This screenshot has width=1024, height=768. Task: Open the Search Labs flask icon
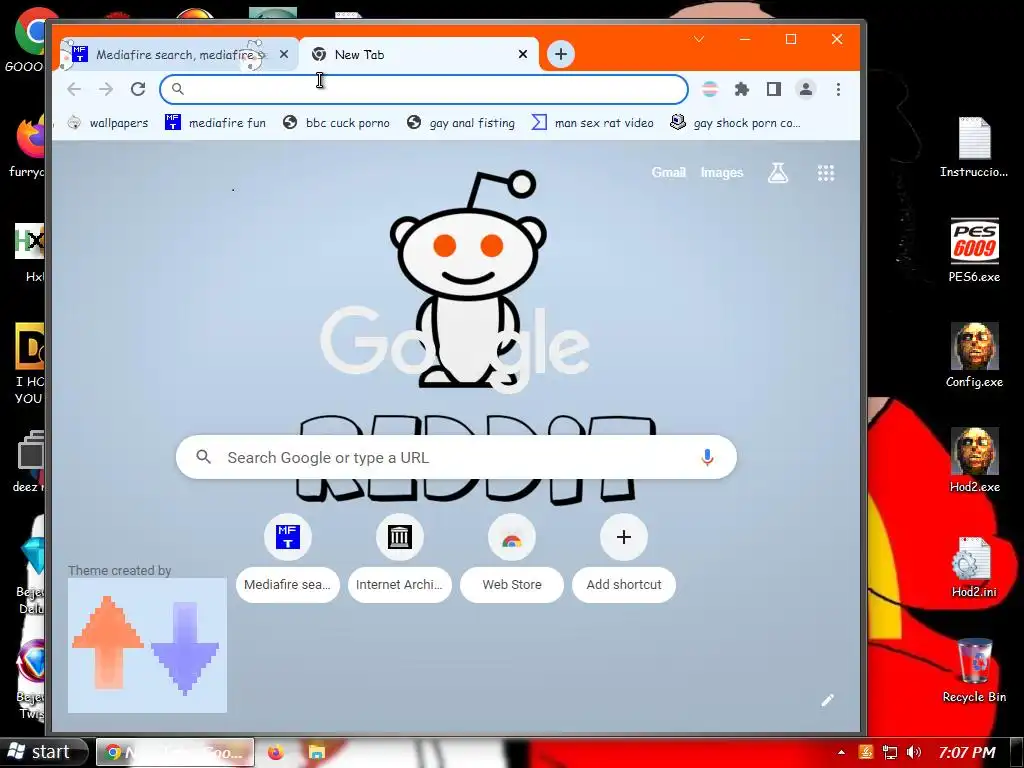778,172
